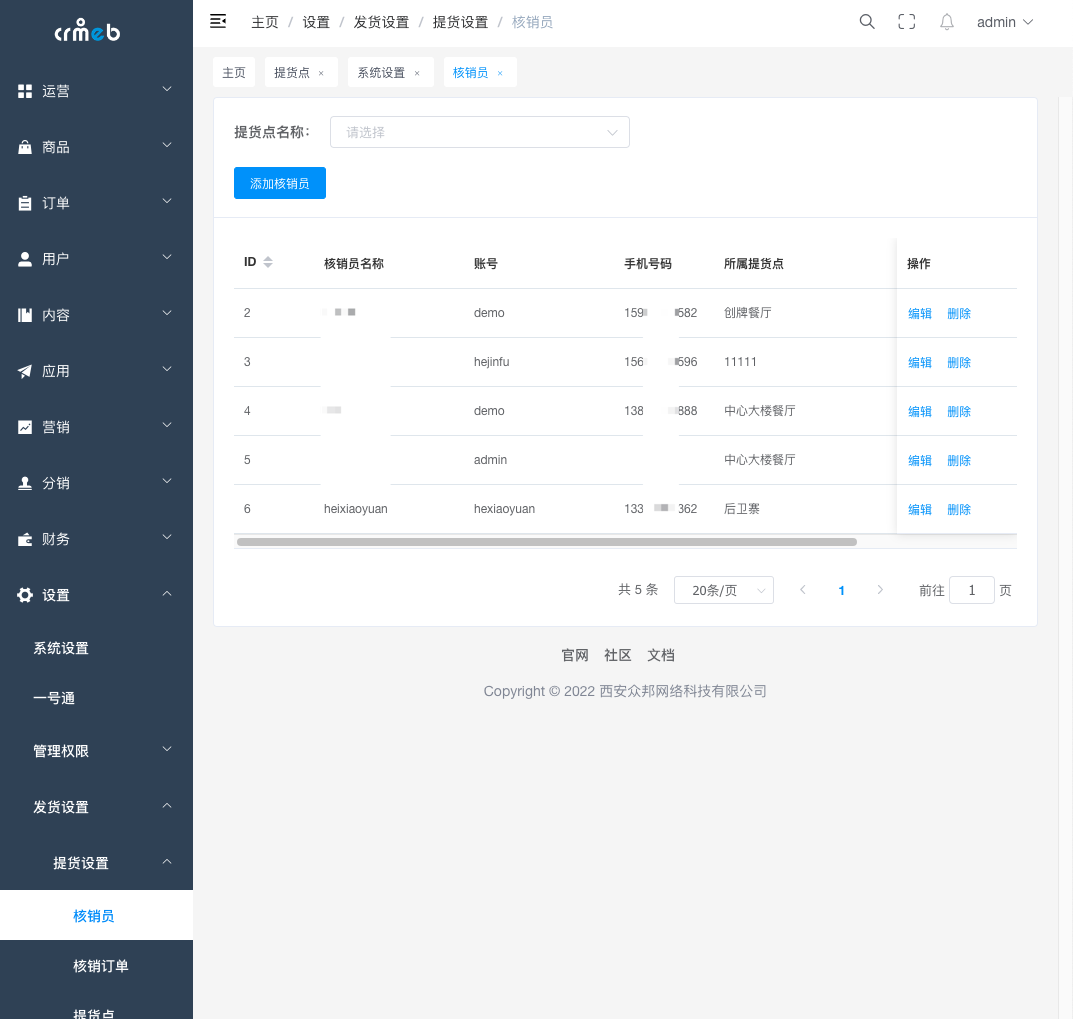Open the search icon in header
Screen dimensions: 1073x1019
tap(866, 22)
